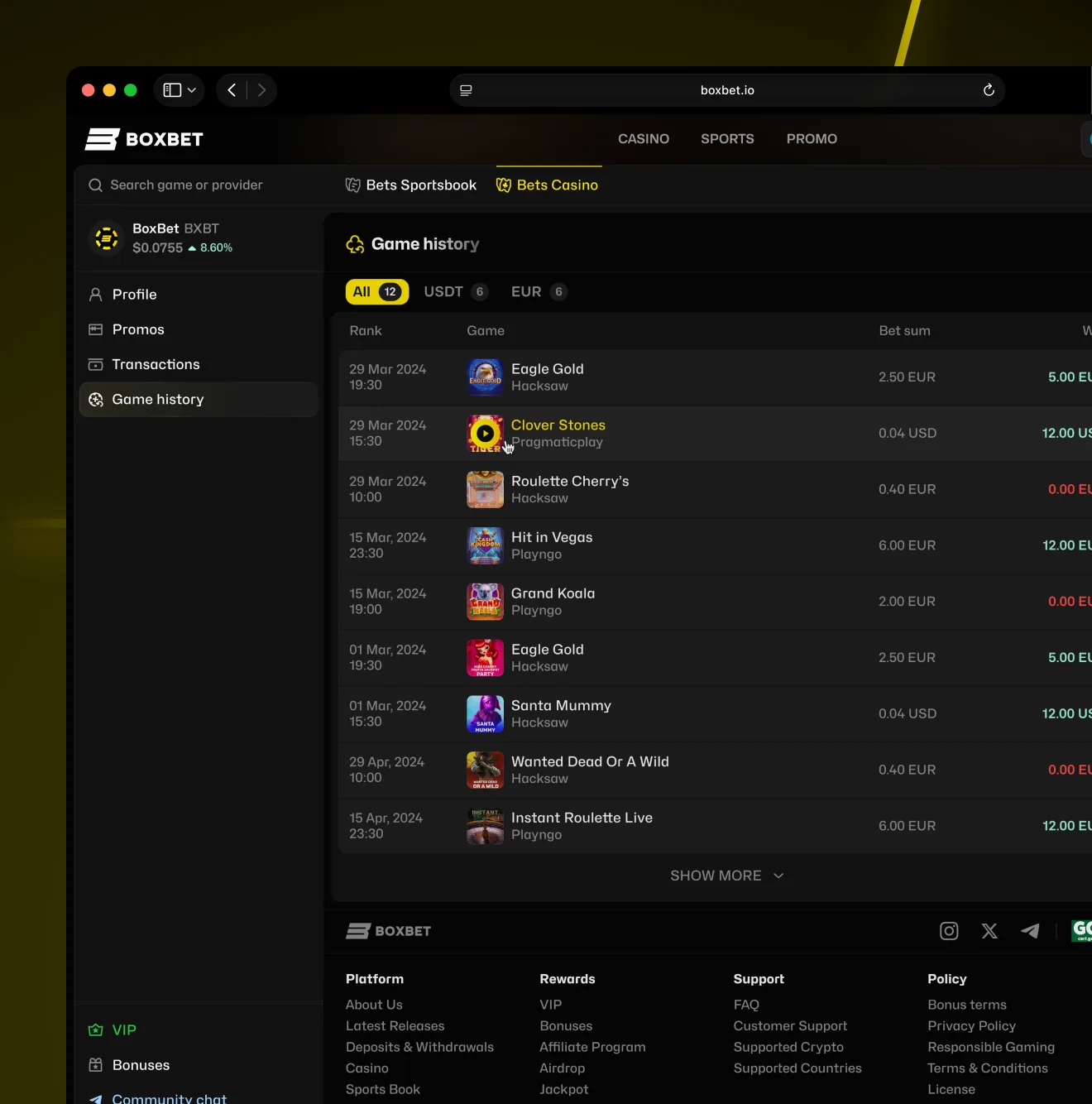This screenshot has width=1092, height=1104.
Task: Click the Game history heading icon
Action: 355,244
